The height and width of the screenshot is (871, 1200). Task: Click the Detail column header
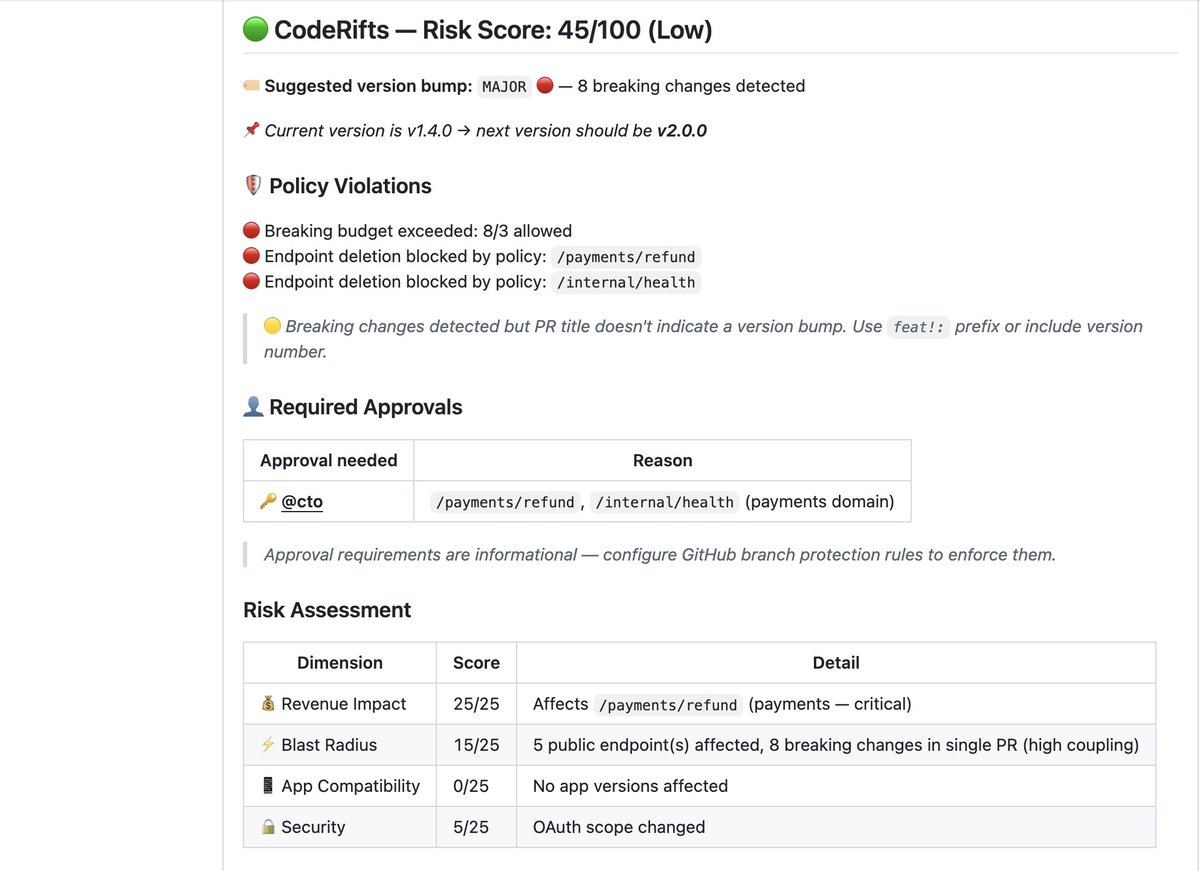point(836,662)
